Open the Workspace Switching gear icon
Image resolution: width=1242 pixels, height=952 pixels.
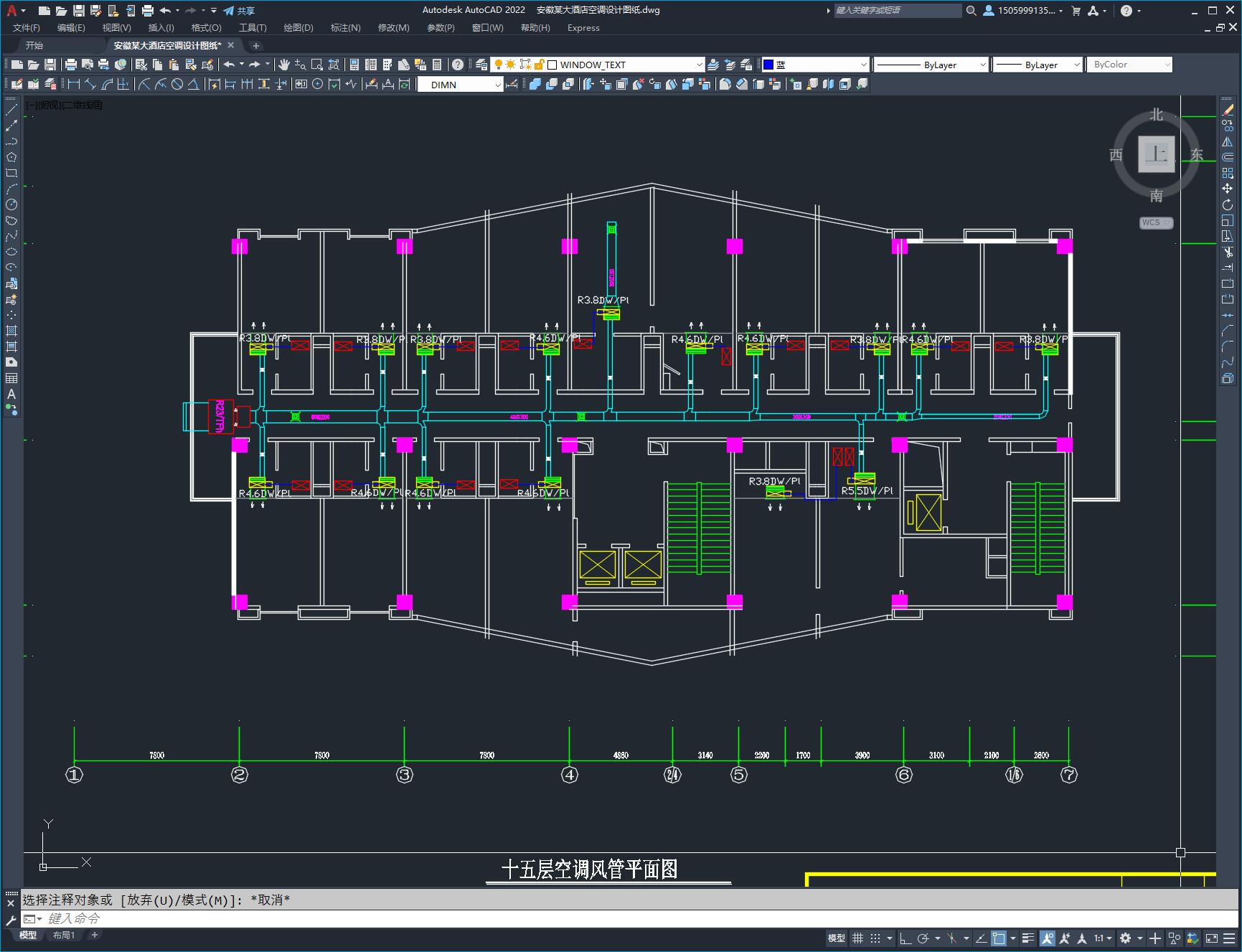pyautogui.click(x=1126, y=938)
